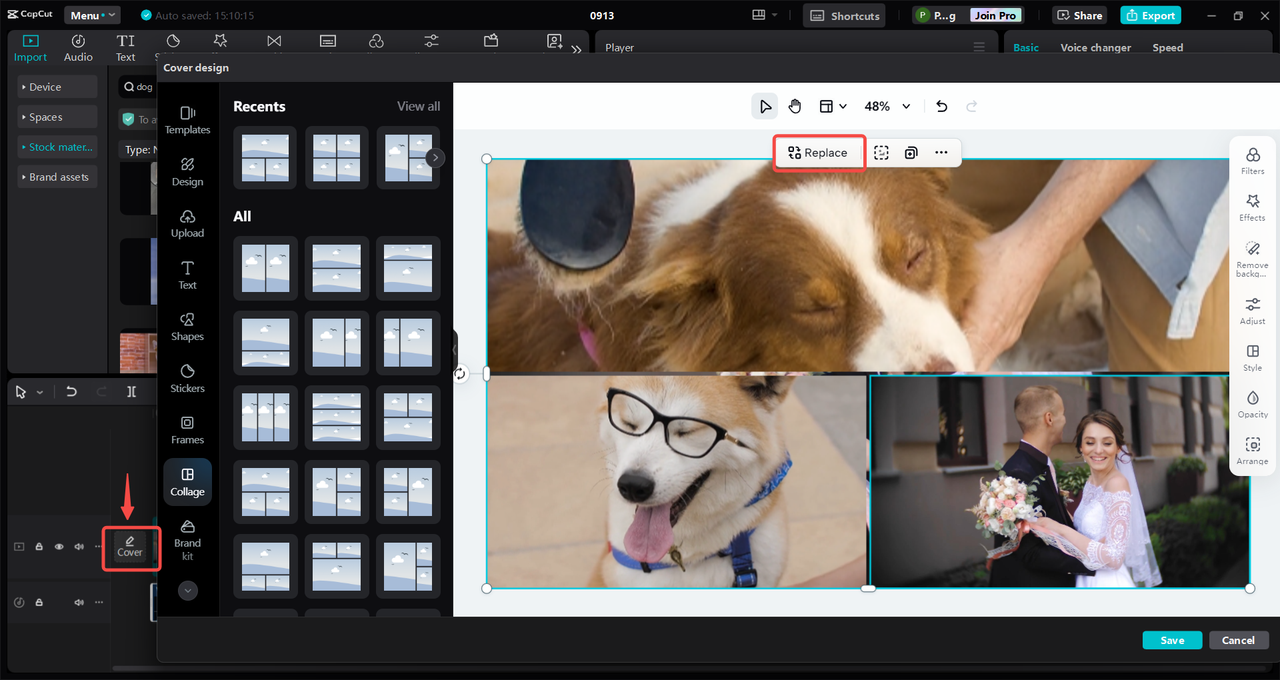Open the Shapes panel

click(x=187, y=326)
